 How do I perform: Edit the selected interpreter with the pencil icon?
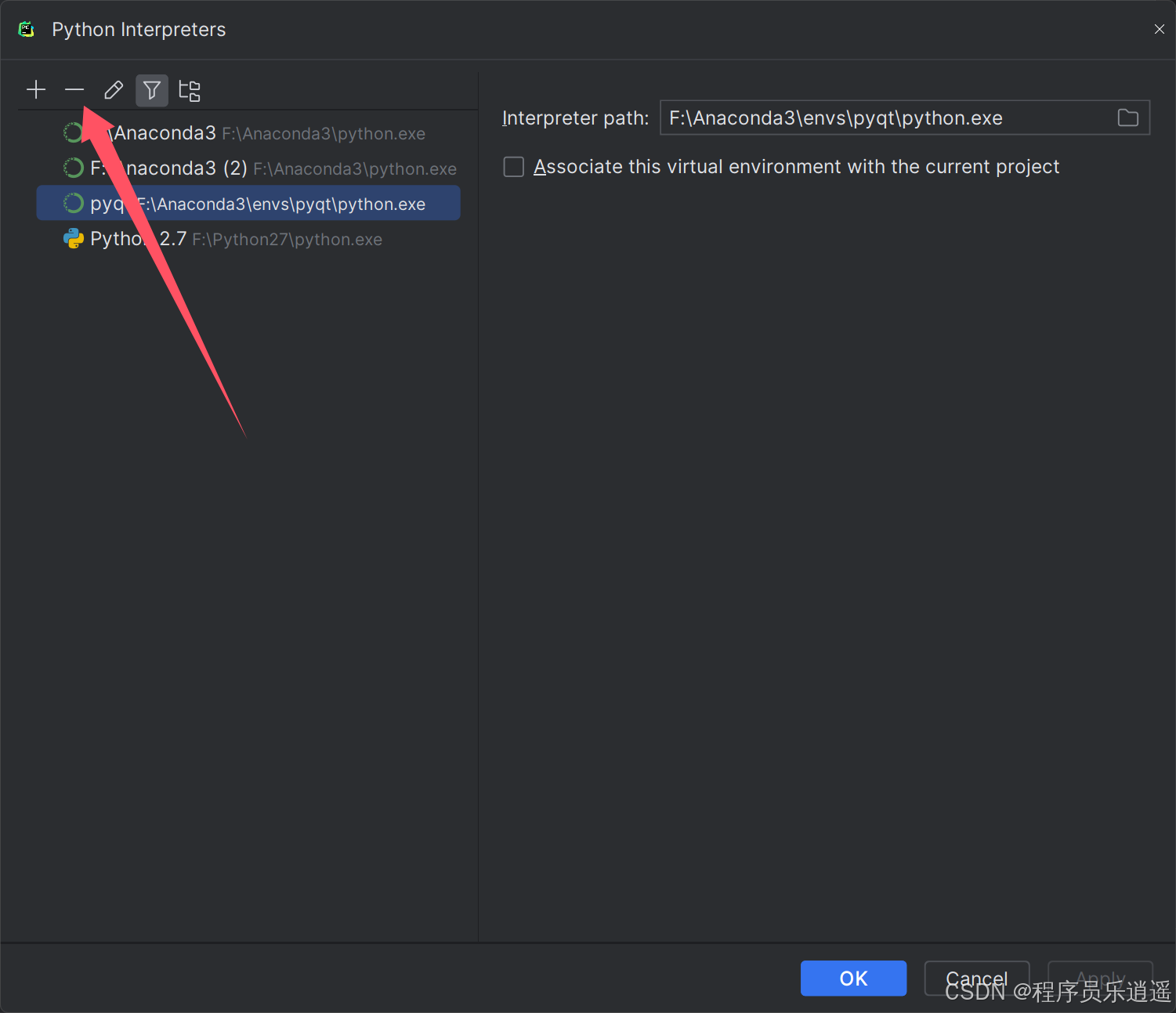[114, 90]
